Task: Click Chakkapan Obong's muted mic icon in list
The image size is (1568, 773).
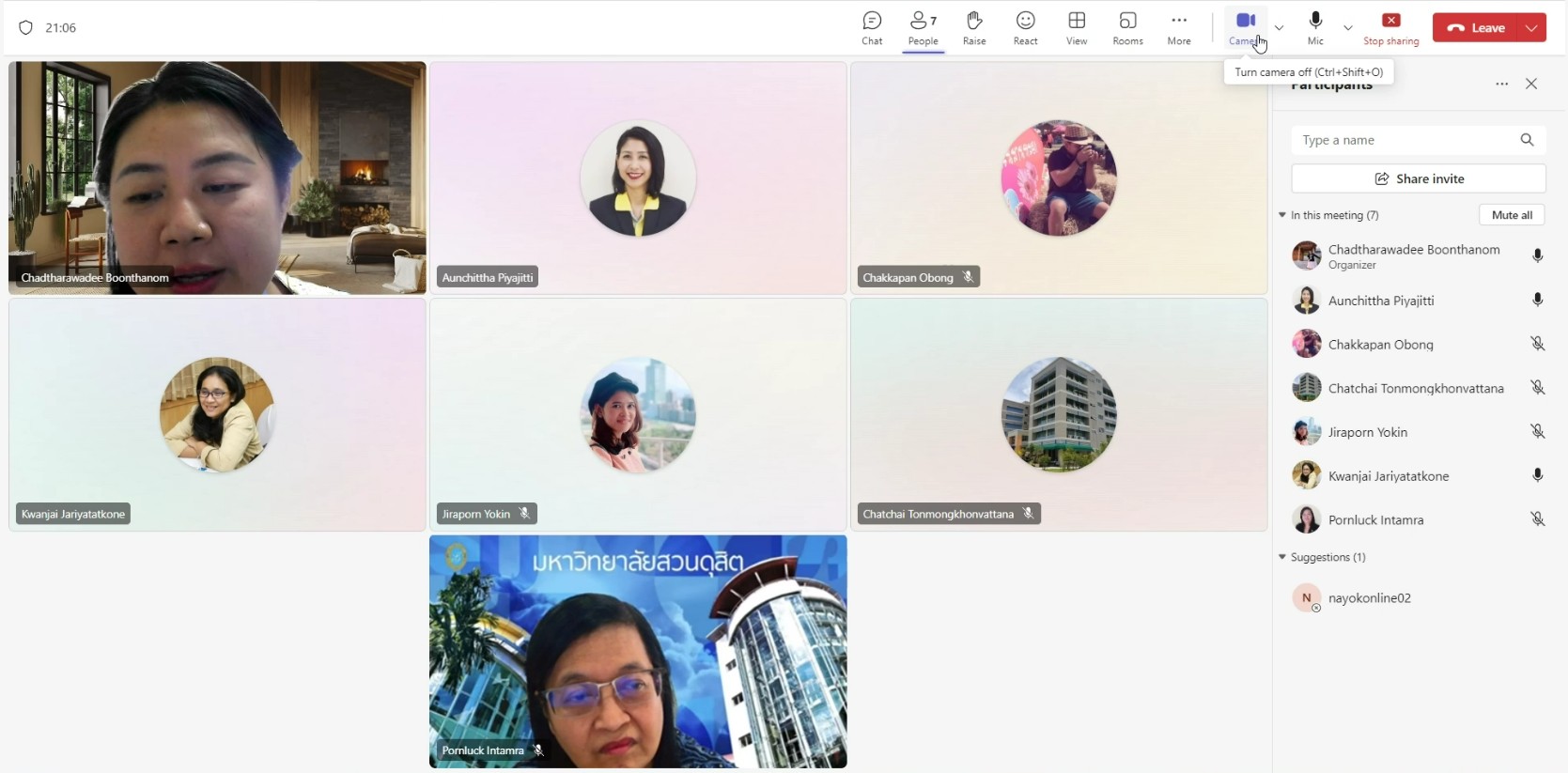Action: [x=1537, y=344]
